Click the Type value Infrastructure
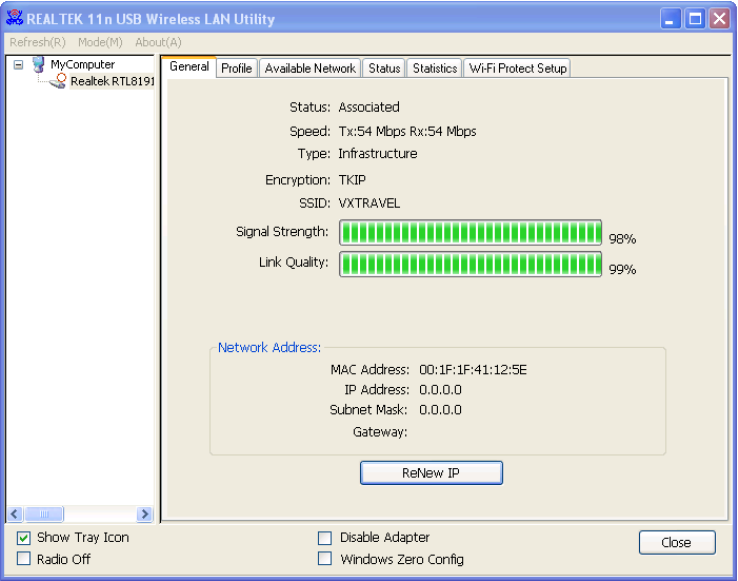This screenshot has width=738, height=581. pos(377,154)
